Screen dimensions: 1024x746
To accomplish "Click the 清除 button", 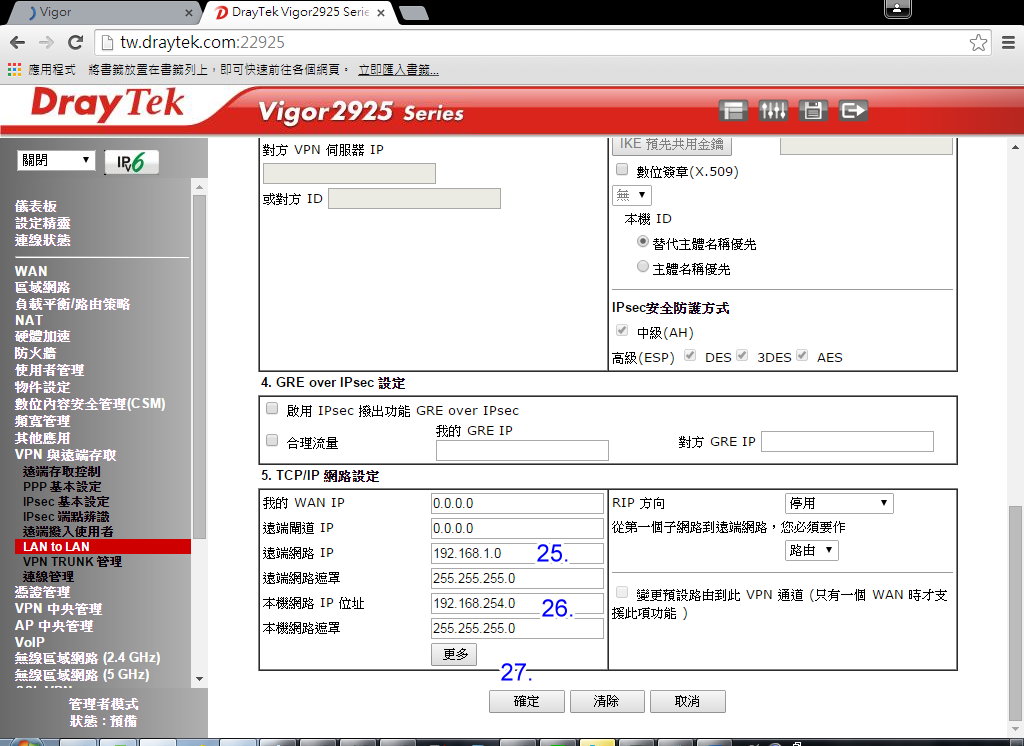I will (607, 701).
